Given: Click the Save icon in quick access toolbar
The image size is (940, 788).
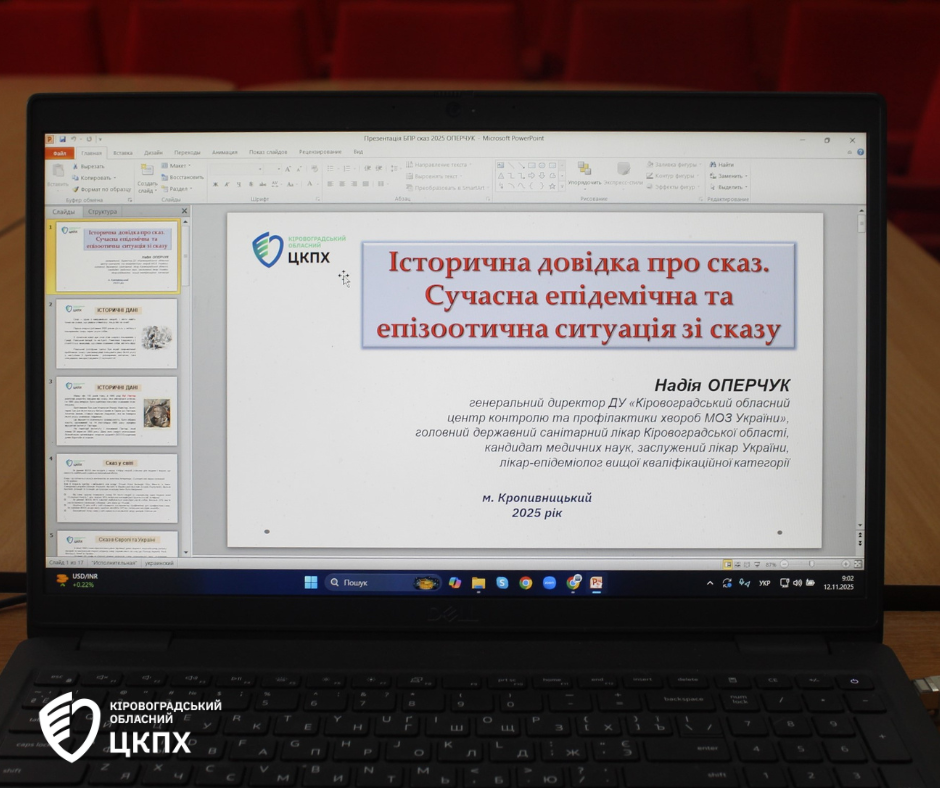Looking at the screenshot, I should (x=62, y=139).
